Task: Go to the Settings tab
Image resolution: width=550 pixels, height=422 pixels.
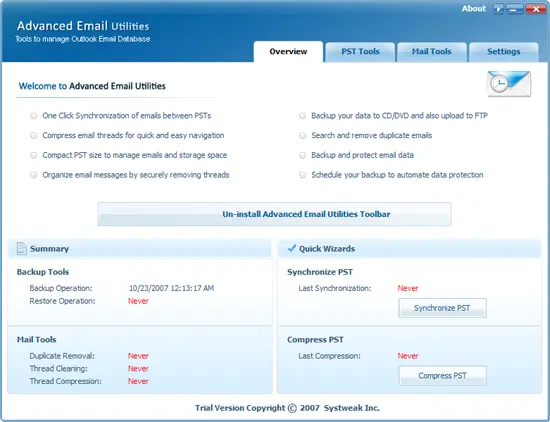Action: 504,52
